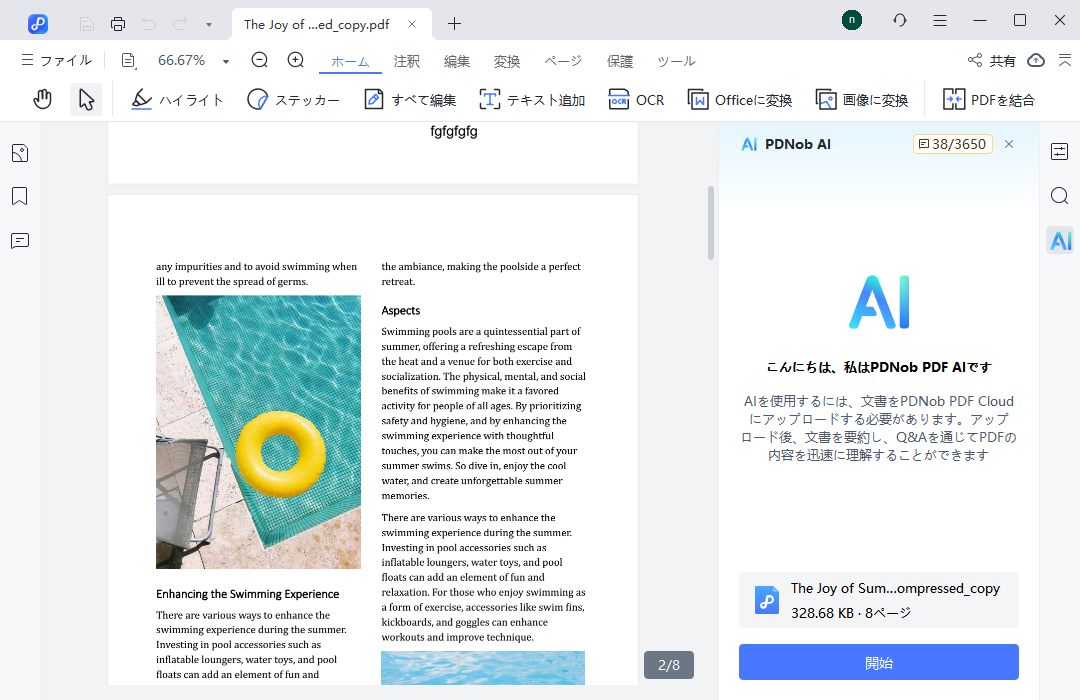The width and height of the screenshot is (1080, 700).
Task: Click the Print icon
Action: [x=117, y=22]
